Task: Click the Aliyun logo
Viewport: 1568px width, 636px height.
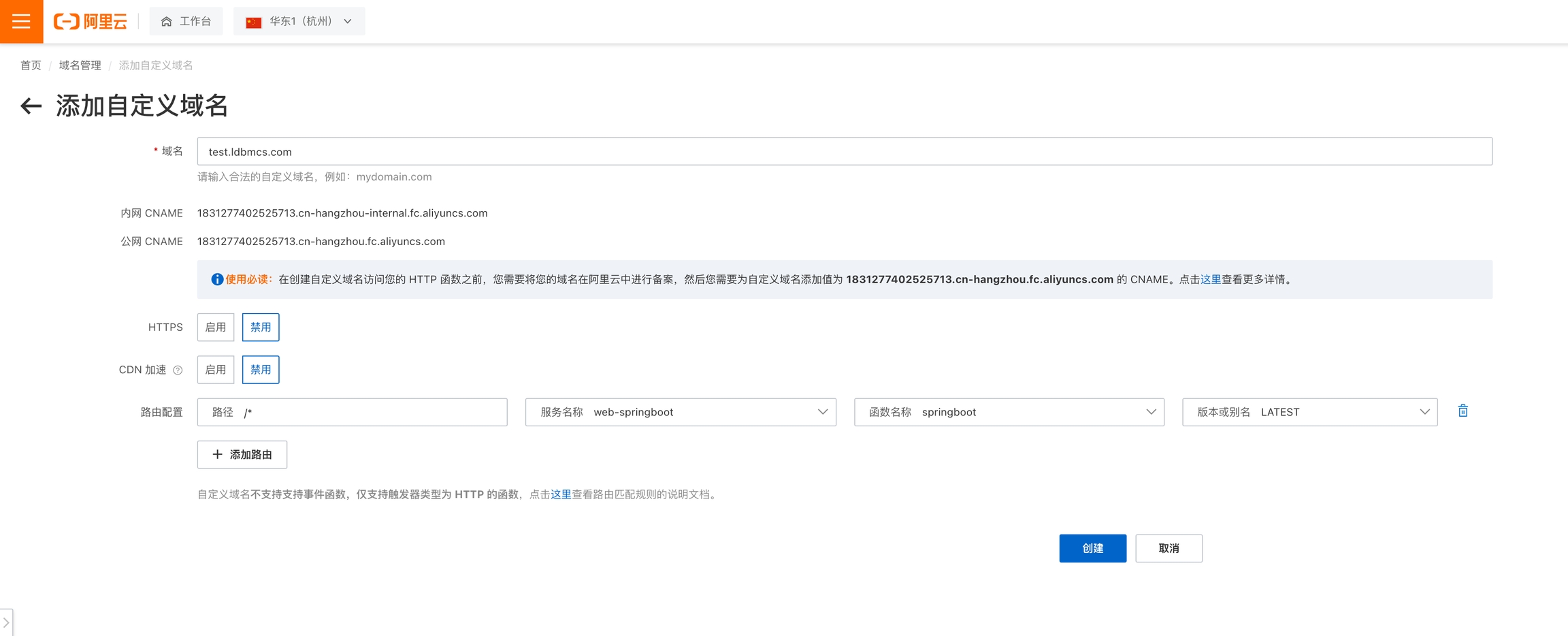Action: 91,22
